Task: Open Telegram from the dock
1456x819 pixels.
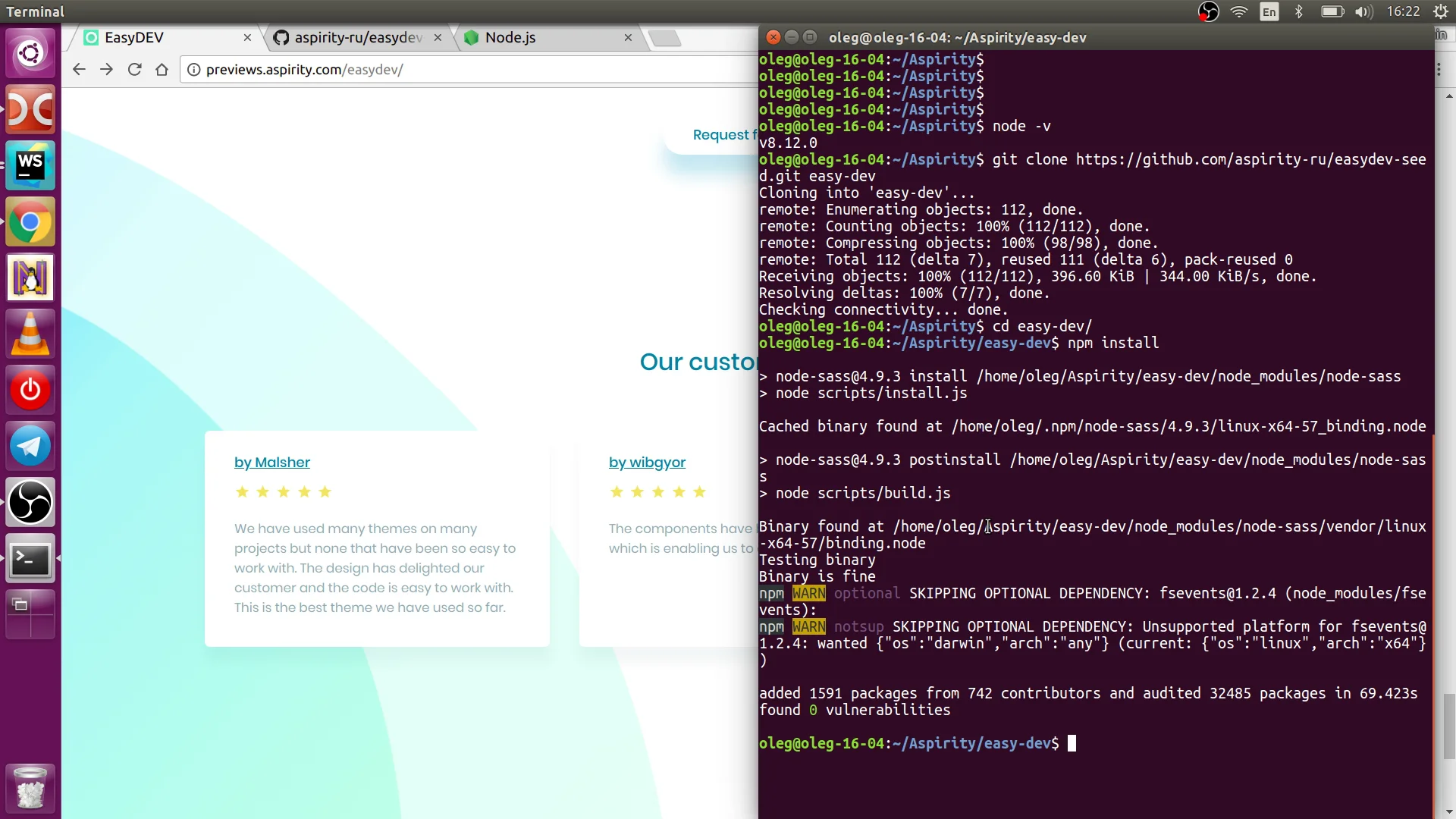Action: [30, 446]
